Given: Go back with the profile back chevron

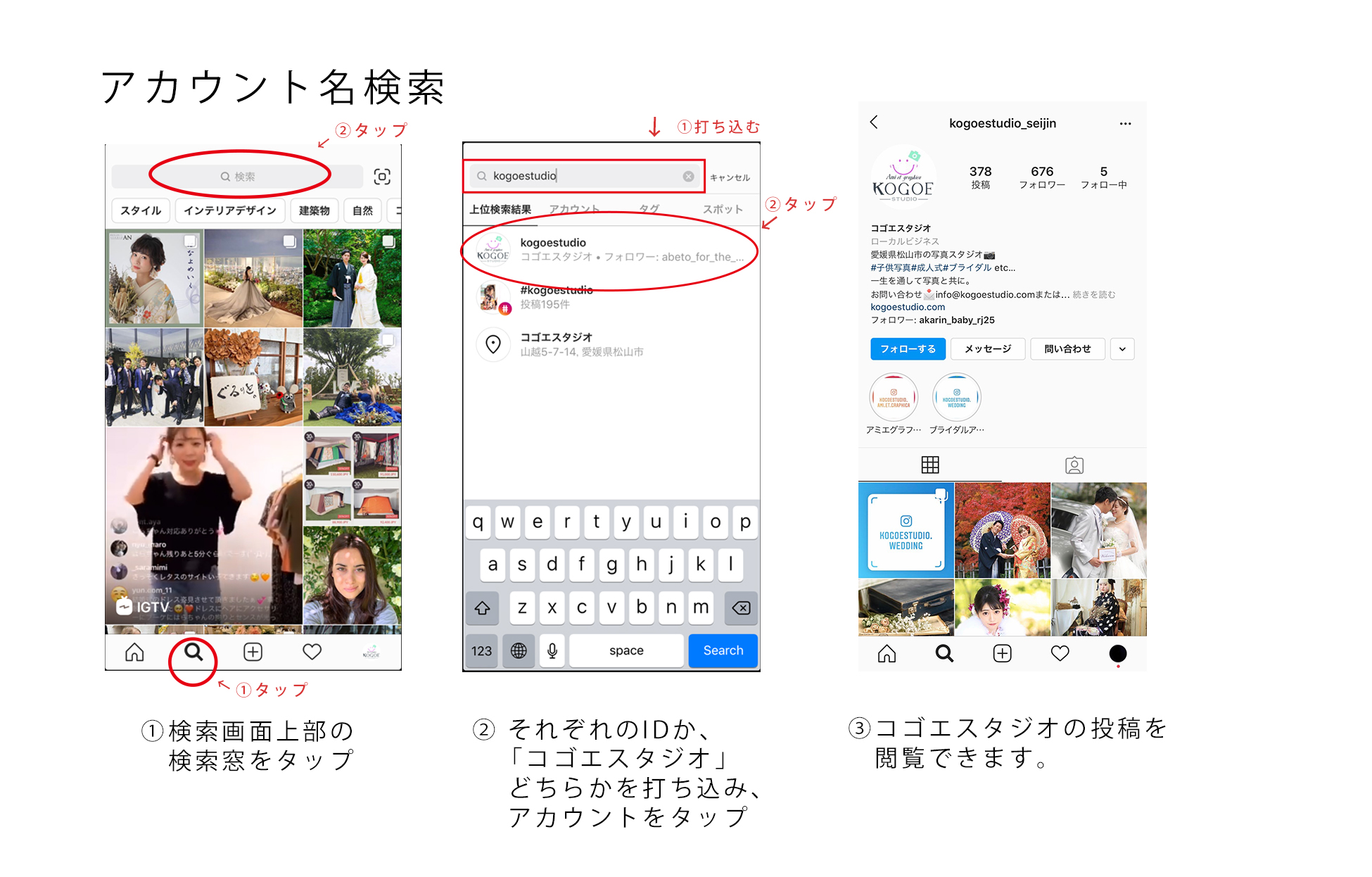Looking at the screenshot, I should [x=874, y=122].
